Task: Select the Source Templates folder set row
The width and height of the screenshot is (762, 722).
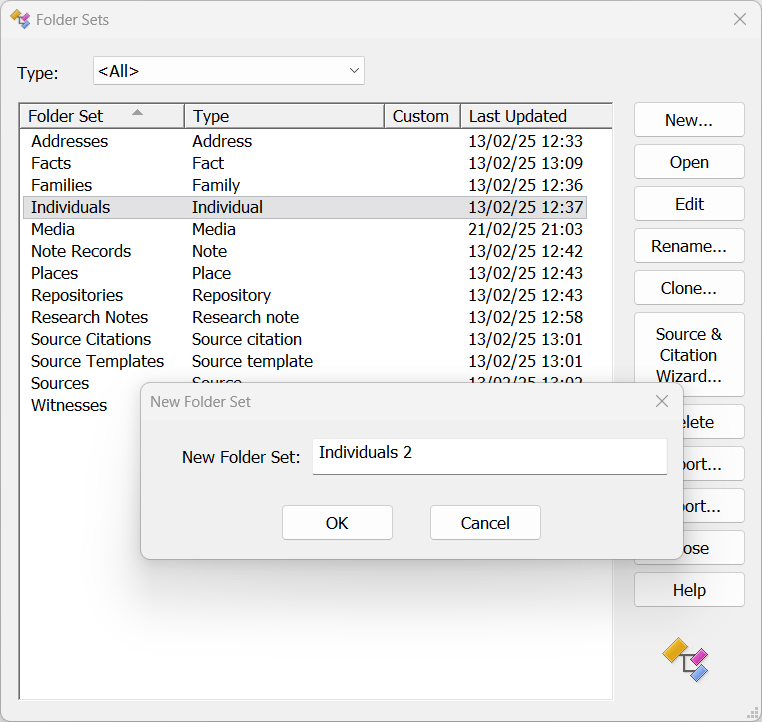Action: 305,361
